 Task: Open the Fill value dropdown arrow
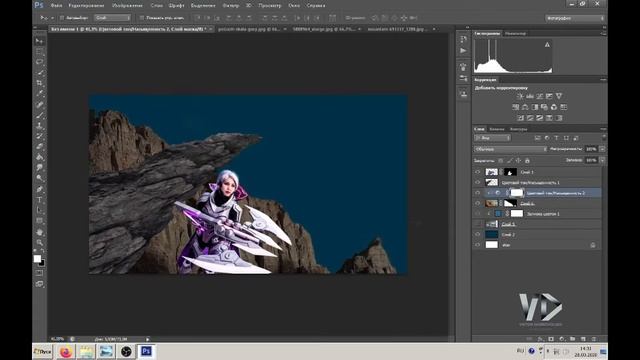pos(602,160)
